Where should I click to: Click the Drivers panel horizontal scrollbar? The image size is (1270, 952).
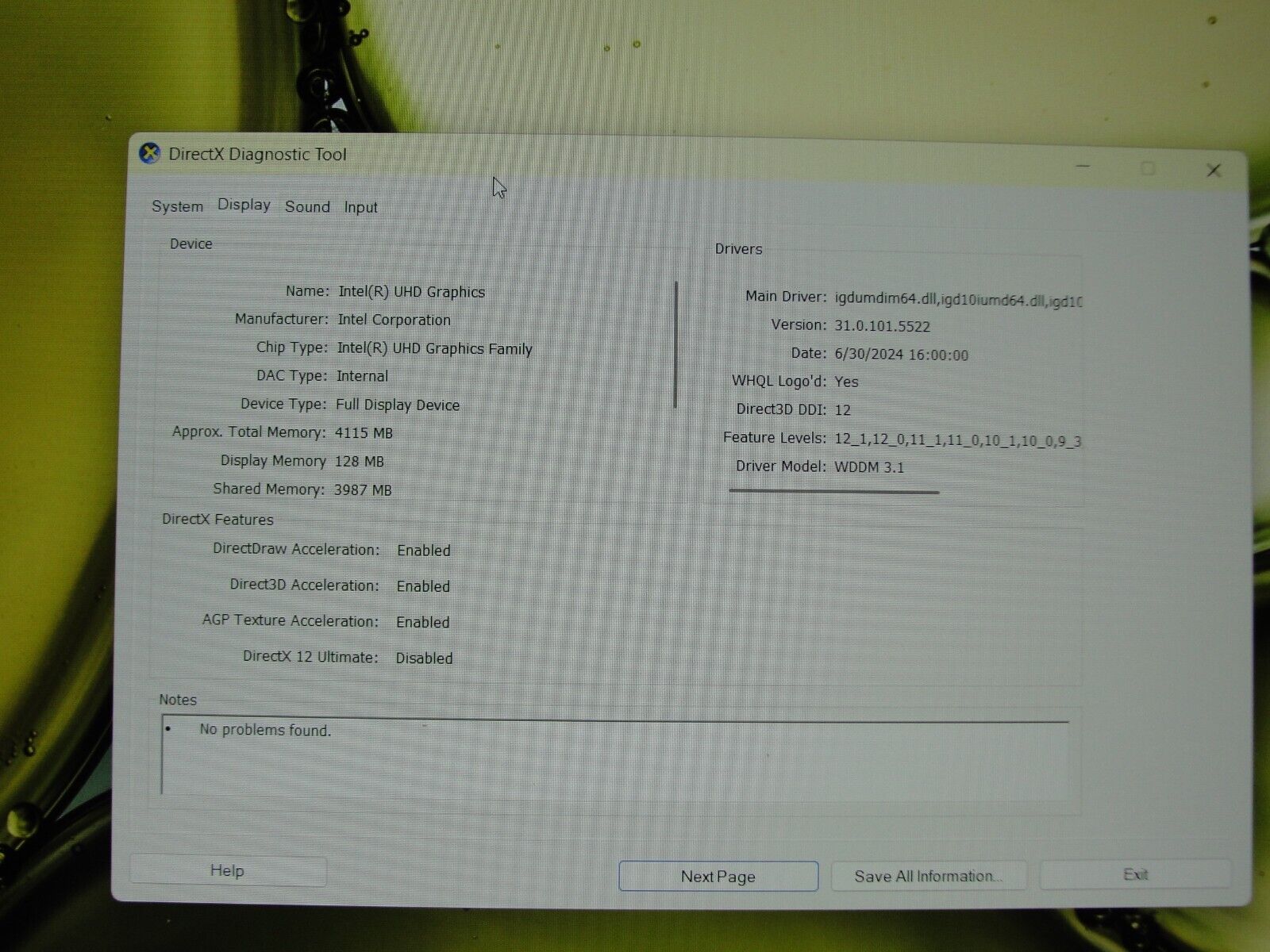coord(833,492)
